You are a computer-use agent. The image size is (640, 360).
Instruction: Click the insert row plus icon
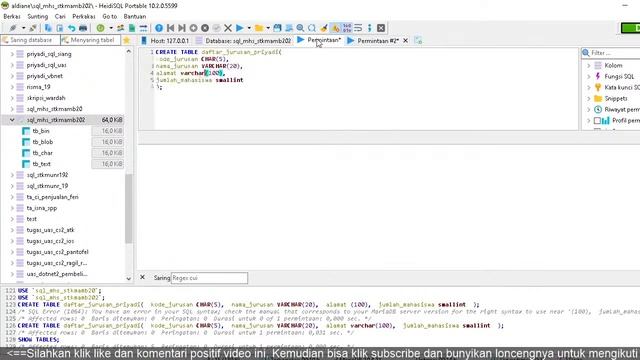[193, 28]
